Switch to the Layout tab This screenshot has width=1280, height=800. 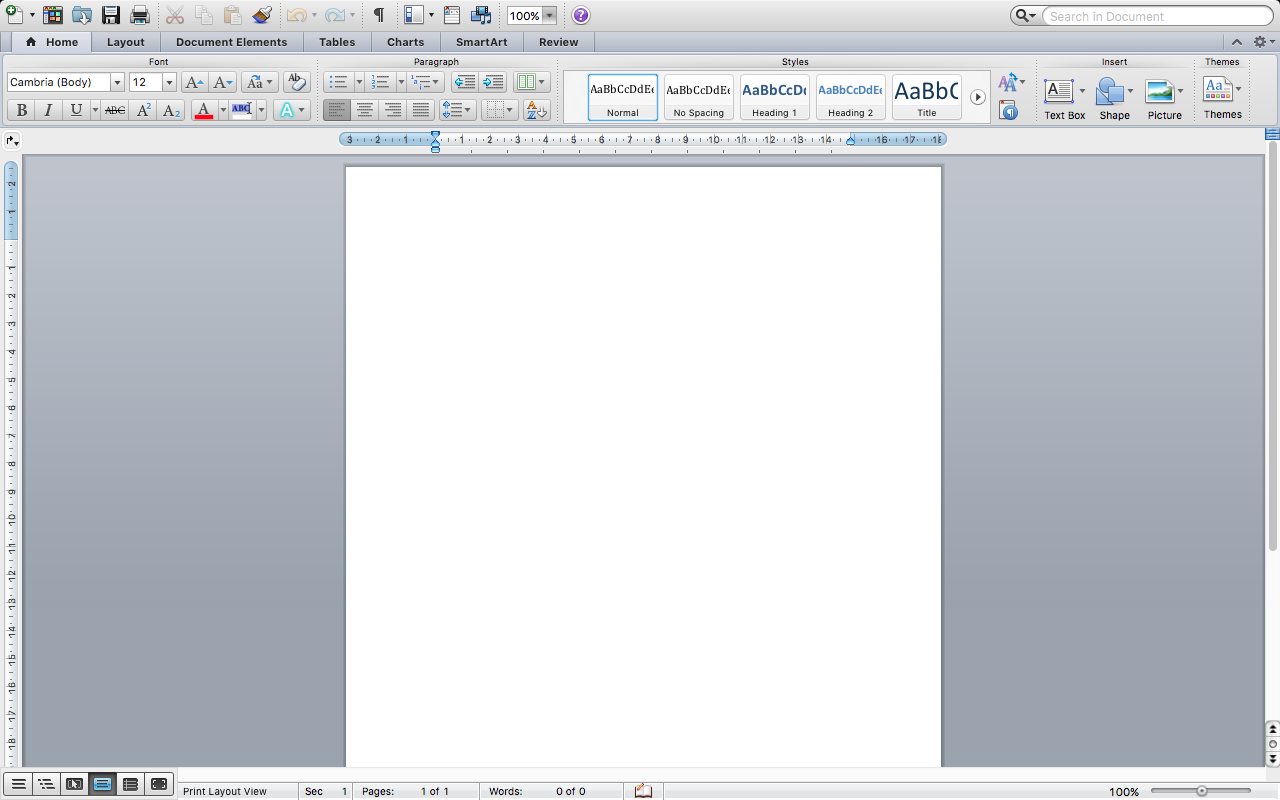126,42
